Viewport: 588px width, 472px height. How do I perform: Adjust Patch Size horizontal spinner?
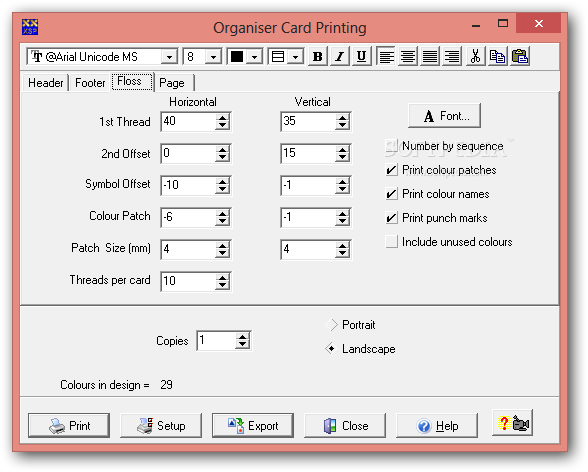point(223,249)
